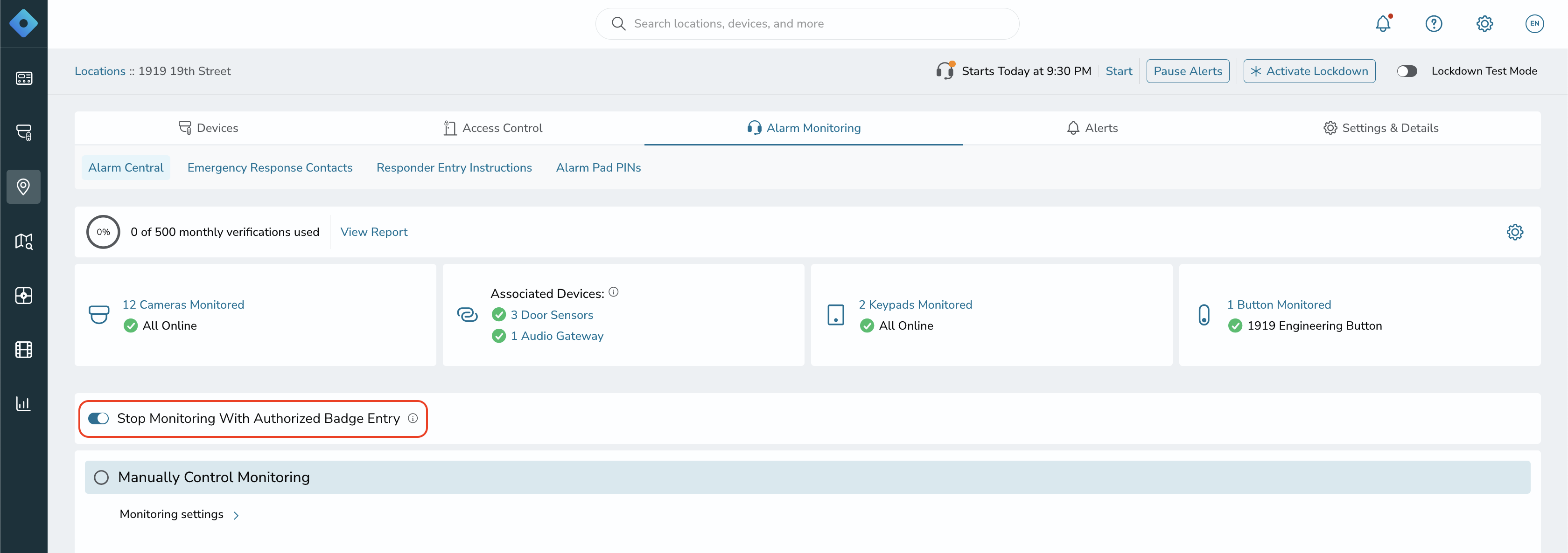Click 'Starts Today at 9:30 PM' text

[1026, 71]
